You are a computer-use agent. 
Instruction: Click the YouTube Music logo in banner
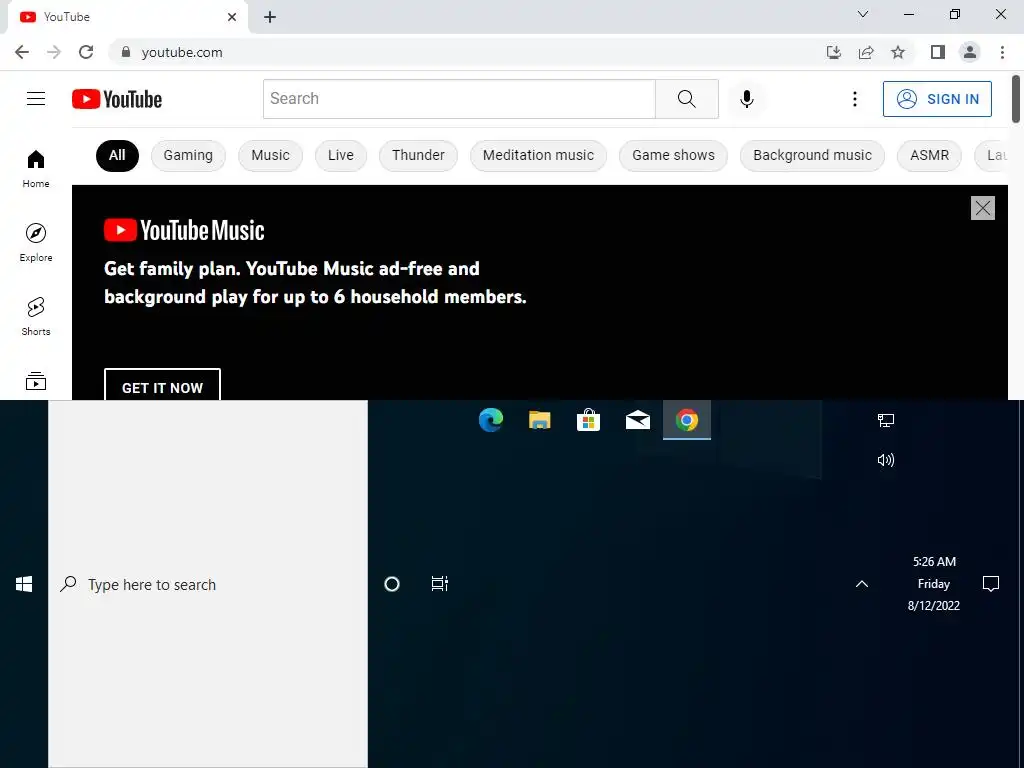[x=184, y=231]
